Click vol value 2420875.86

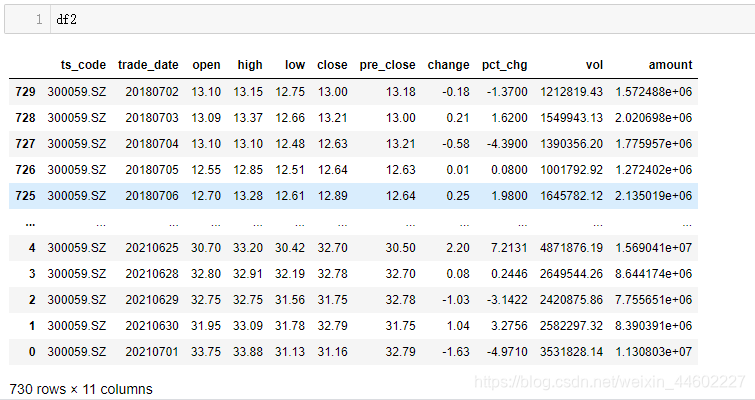(x=571, y=299)
